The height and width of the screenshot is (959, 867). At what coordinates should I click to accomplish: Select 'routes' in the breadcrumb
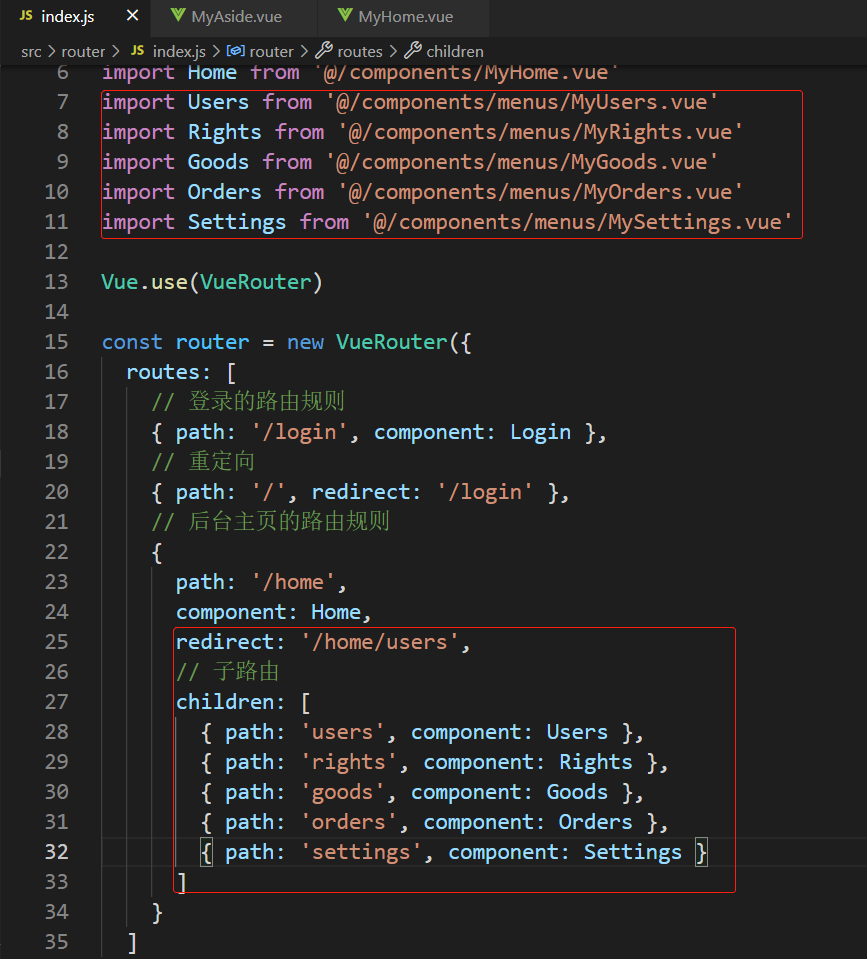(360, 51)
